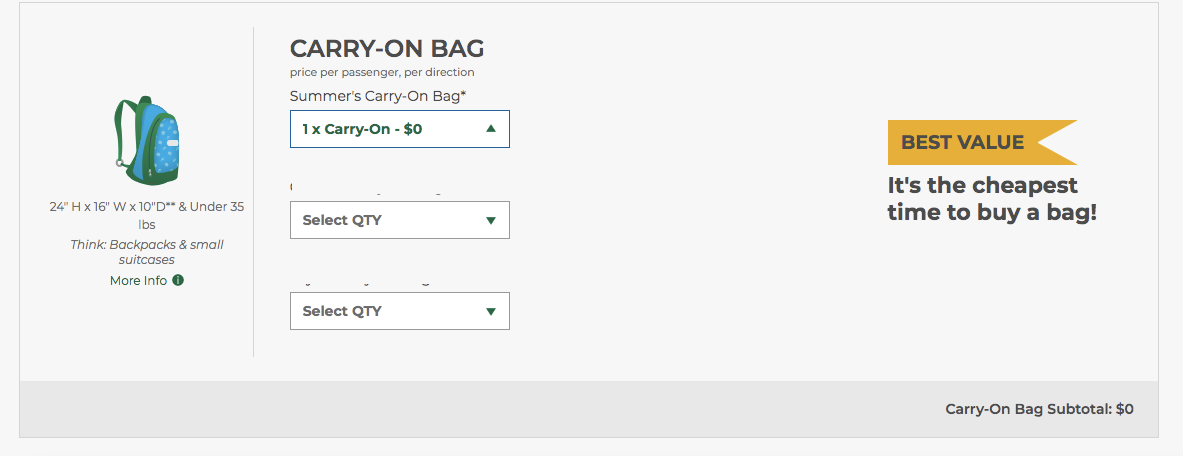Click the green info circle icon

point(178,280)
